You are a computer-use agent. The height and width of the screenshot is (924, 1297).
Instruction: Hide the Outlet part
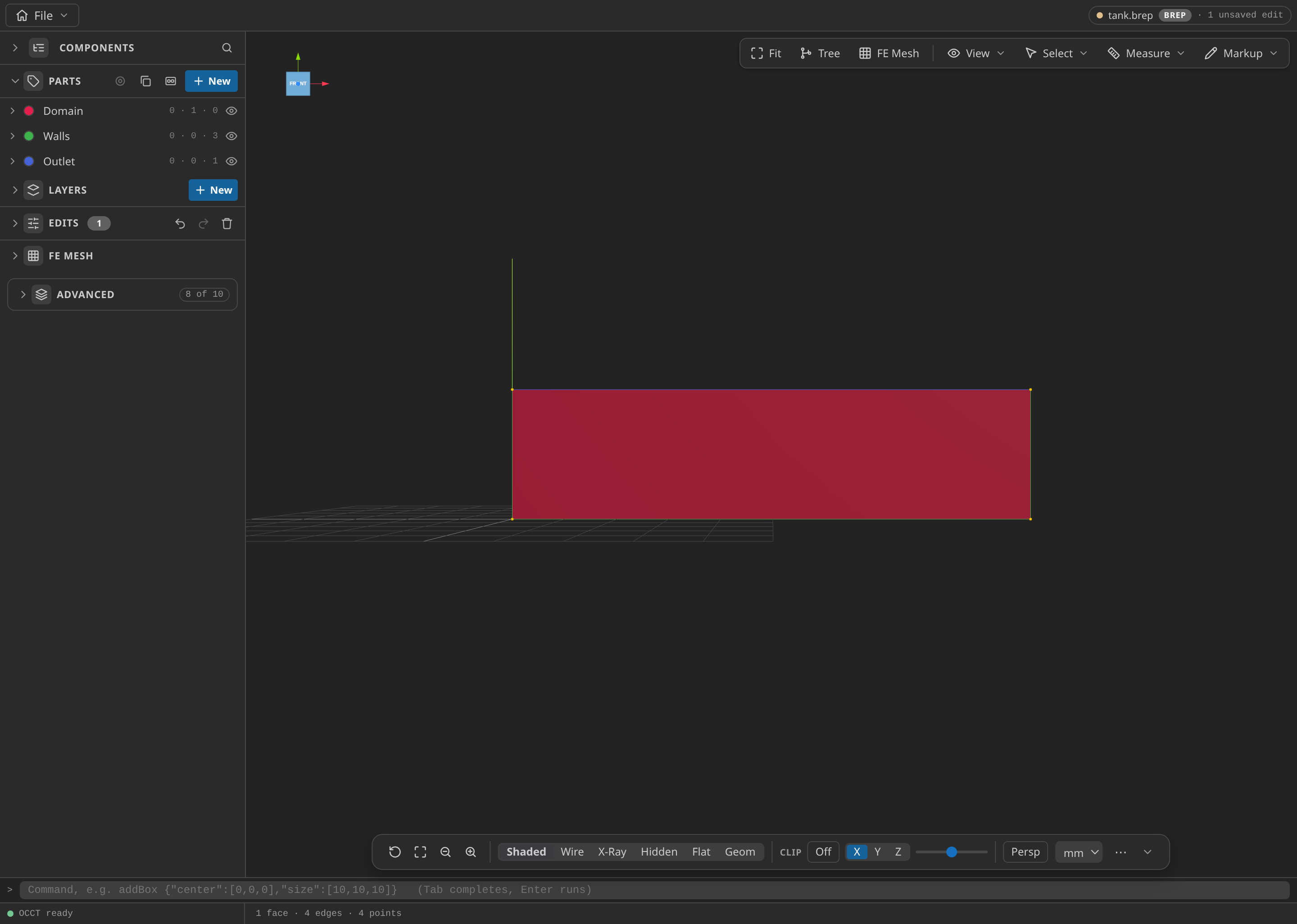231,161
